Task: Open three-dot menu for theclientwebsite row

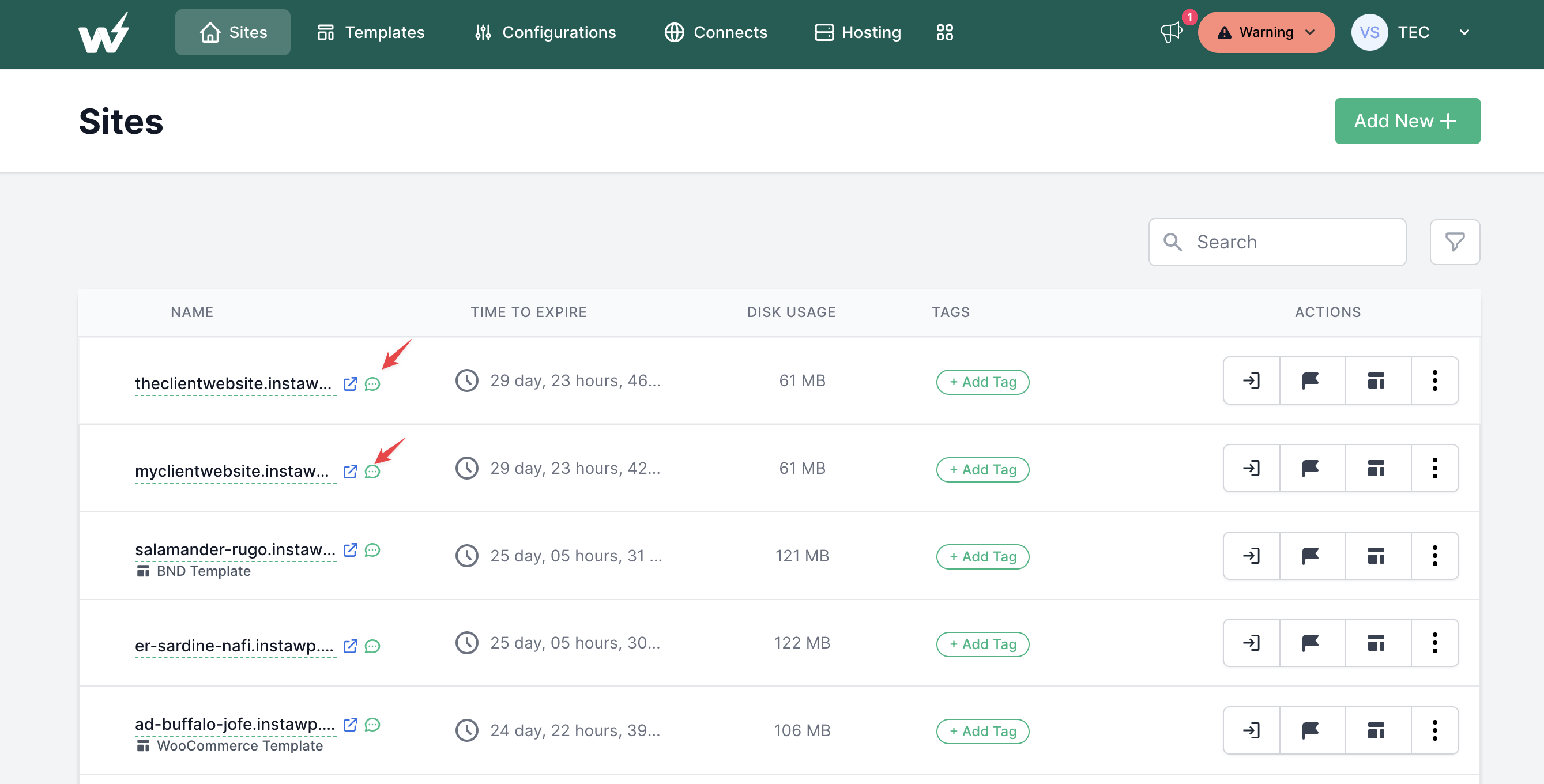Action: 1434,380
